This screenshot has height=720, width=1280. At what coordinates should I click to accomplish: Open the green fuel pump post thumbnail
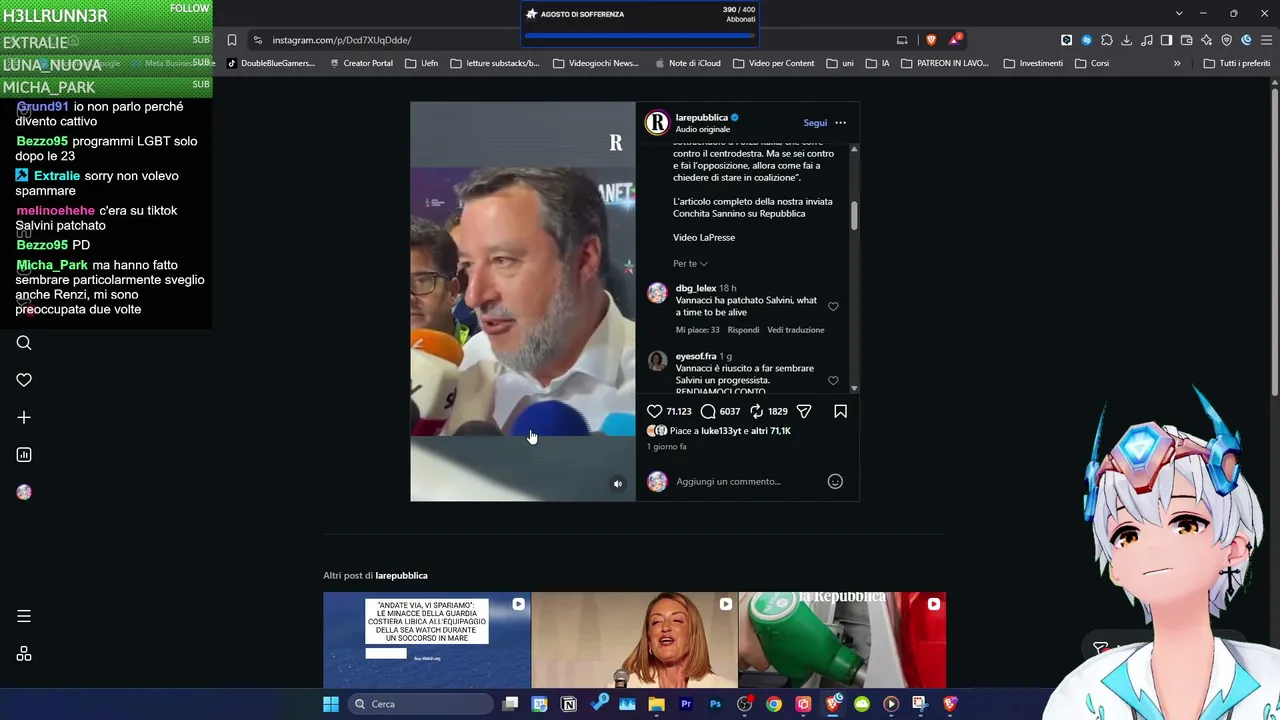(842, 640)
